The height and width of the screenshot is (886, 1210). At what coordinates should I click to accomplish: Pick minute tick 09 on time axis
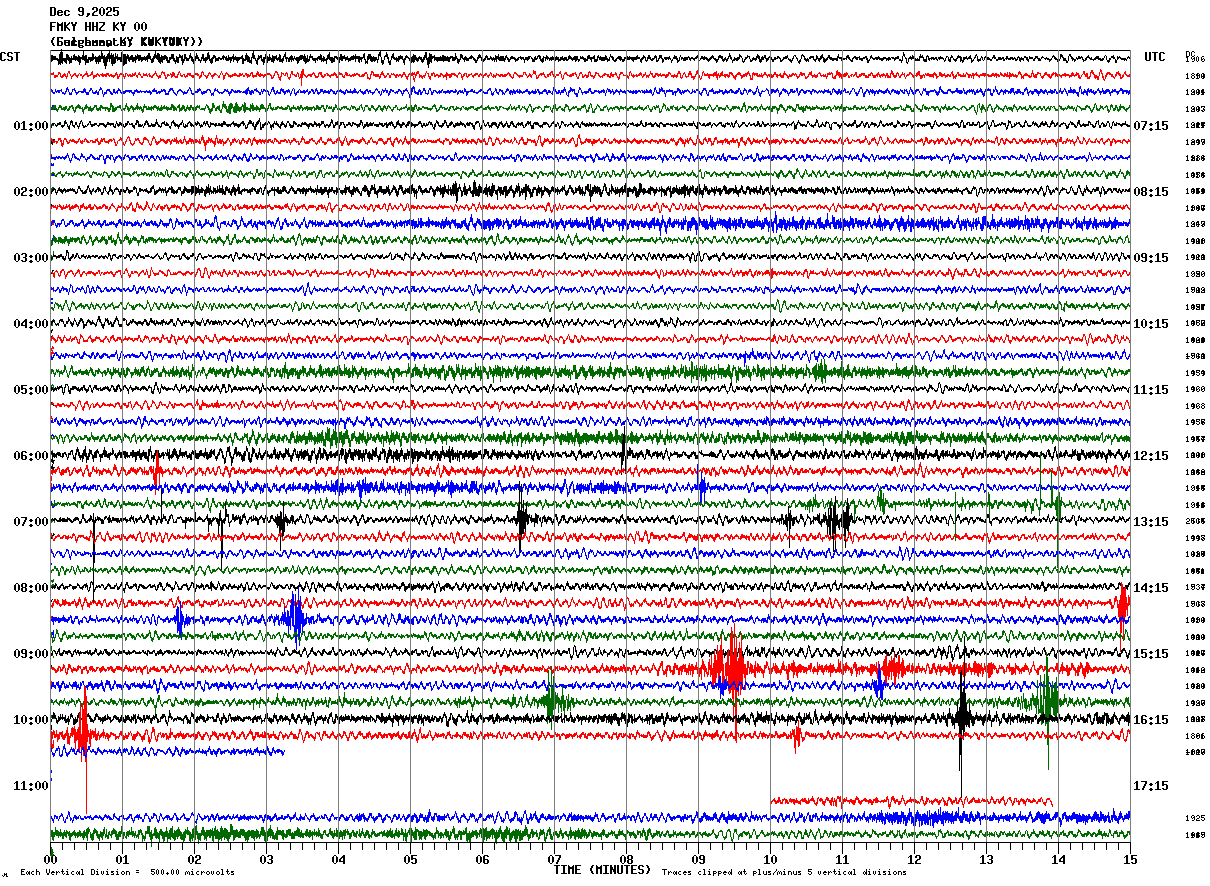[x=699, y=859]
